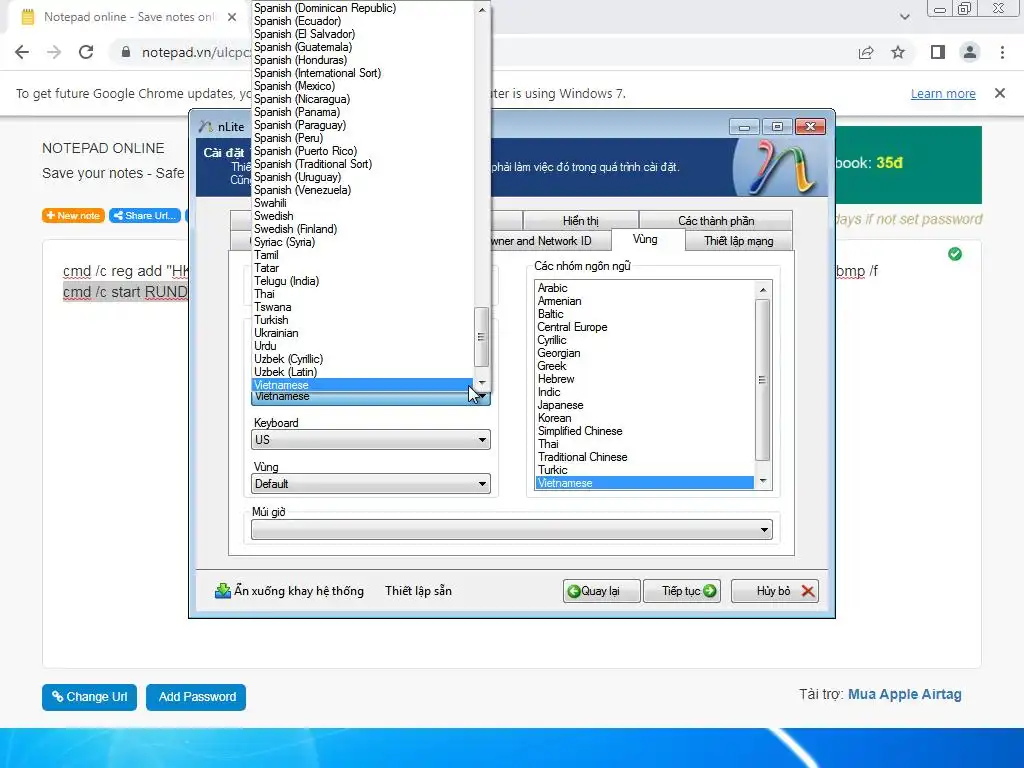1024x768 pixels.
Task: Open the Vùng Default dropdown
Action: tap(370, 484)
